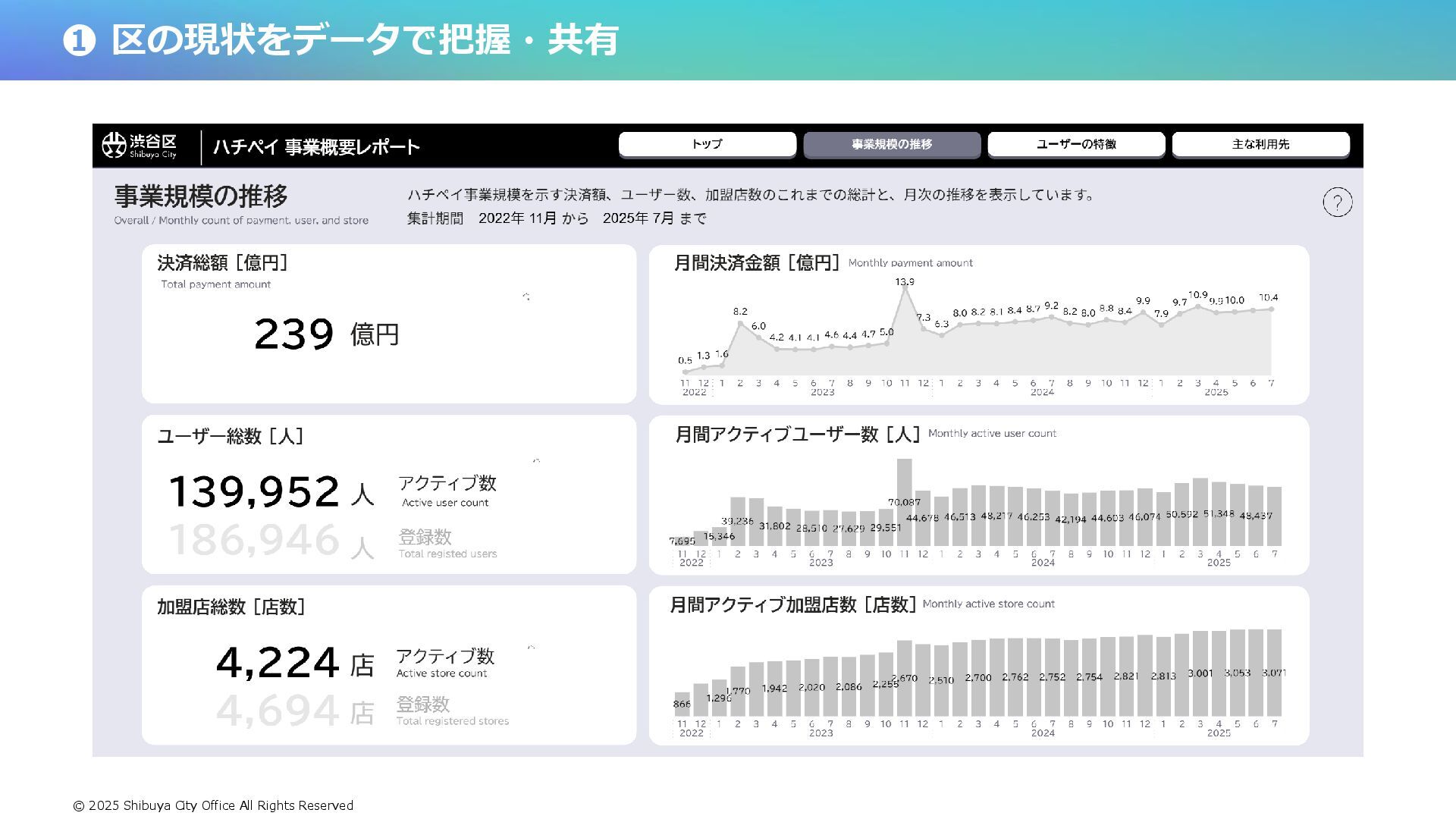Open the 主な利用先 tab

coord(1260,144)
